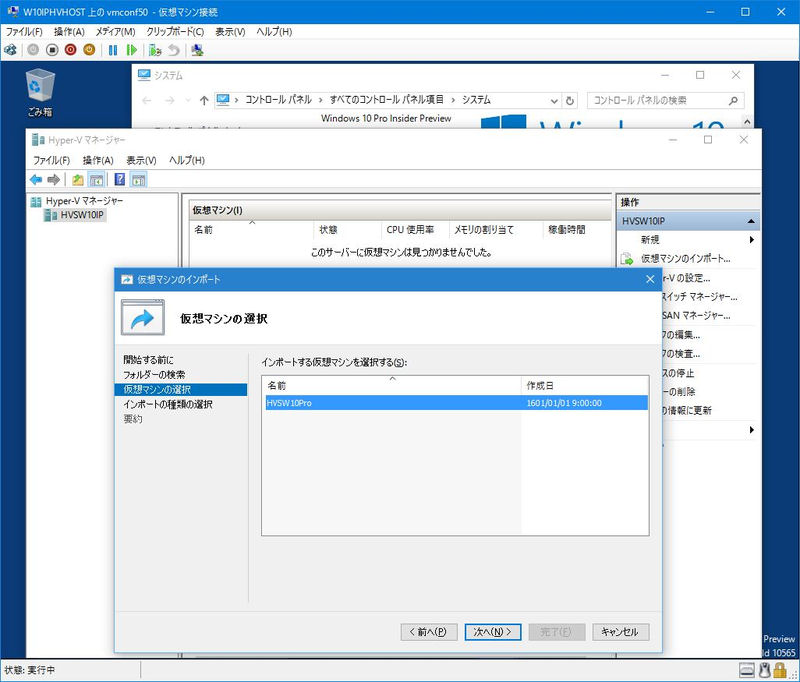Click the Start (power on) icon in VM toolbar

click(x=33, y=50)
